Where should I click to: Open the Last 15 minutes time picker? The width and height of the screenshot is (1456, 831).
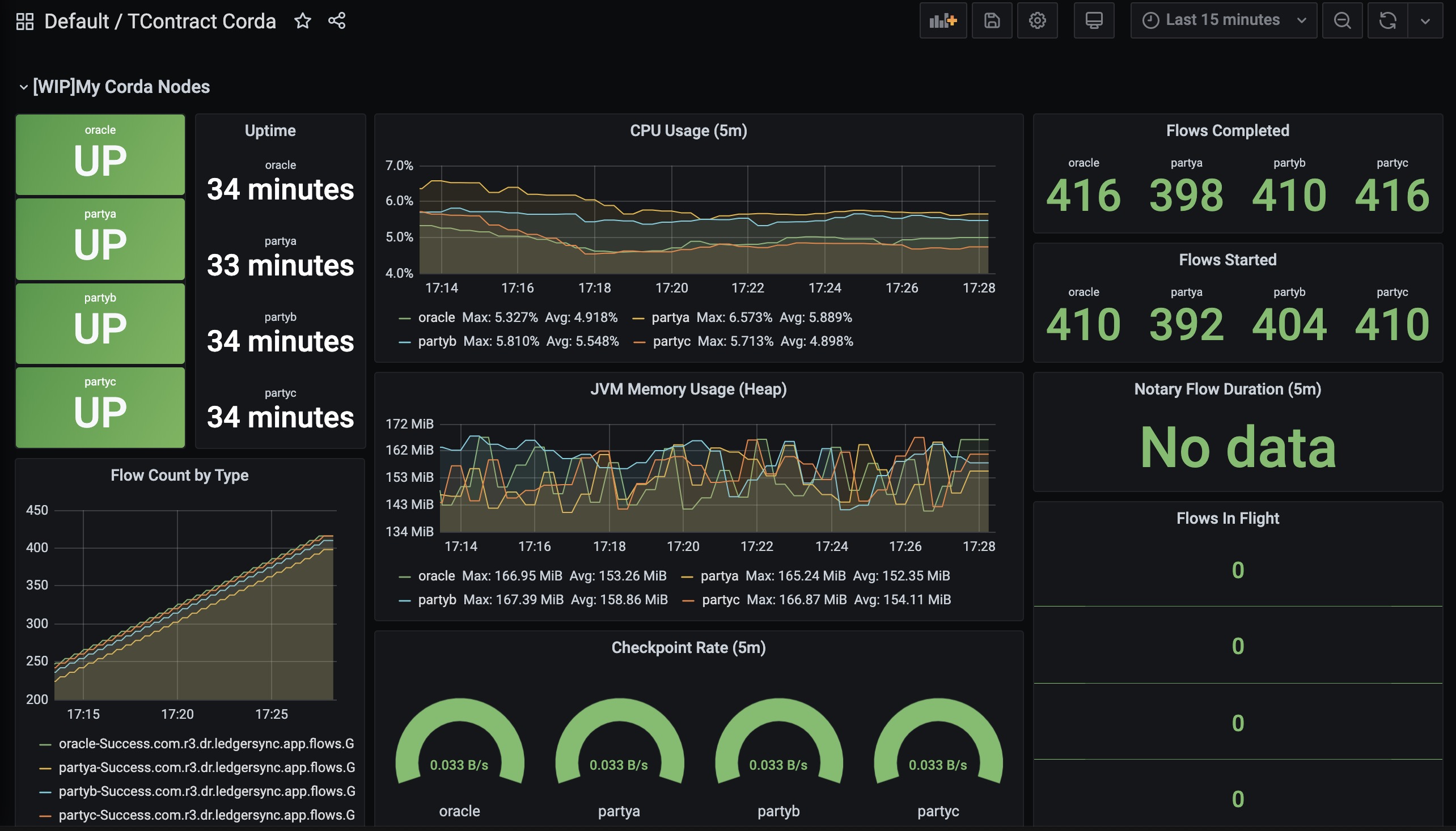point(1224,20)
